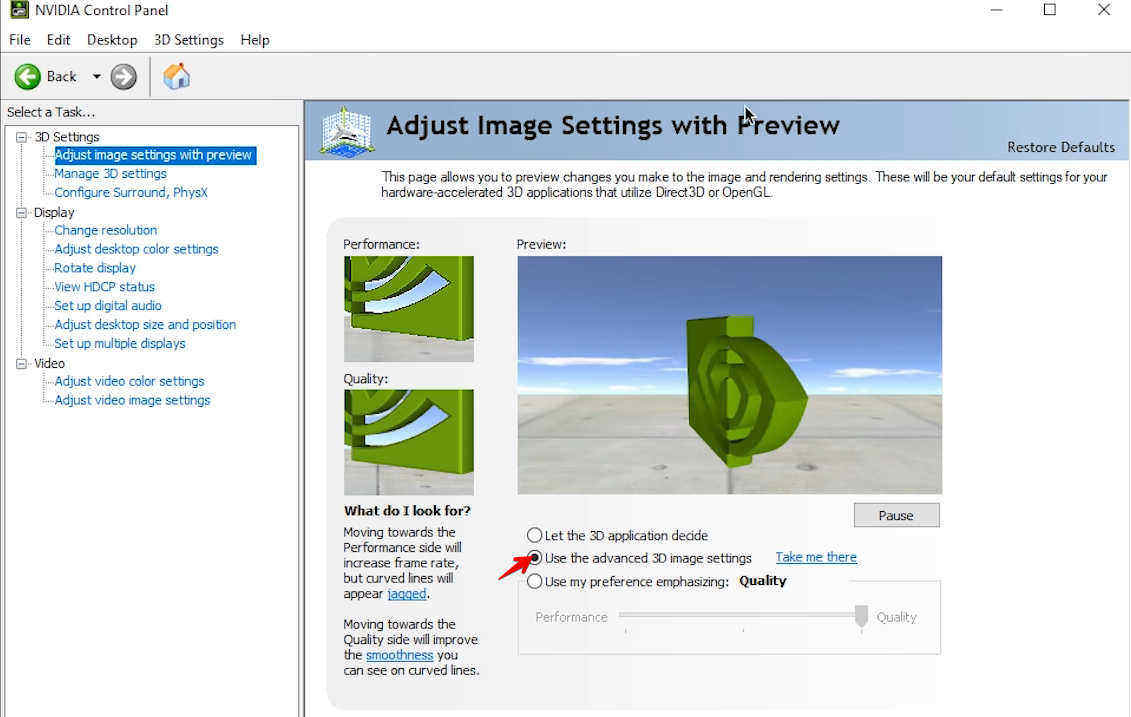1131x717 pixels.
Task: Enable Use the advanced 3D image settings
Action: [x=535, y=557]
